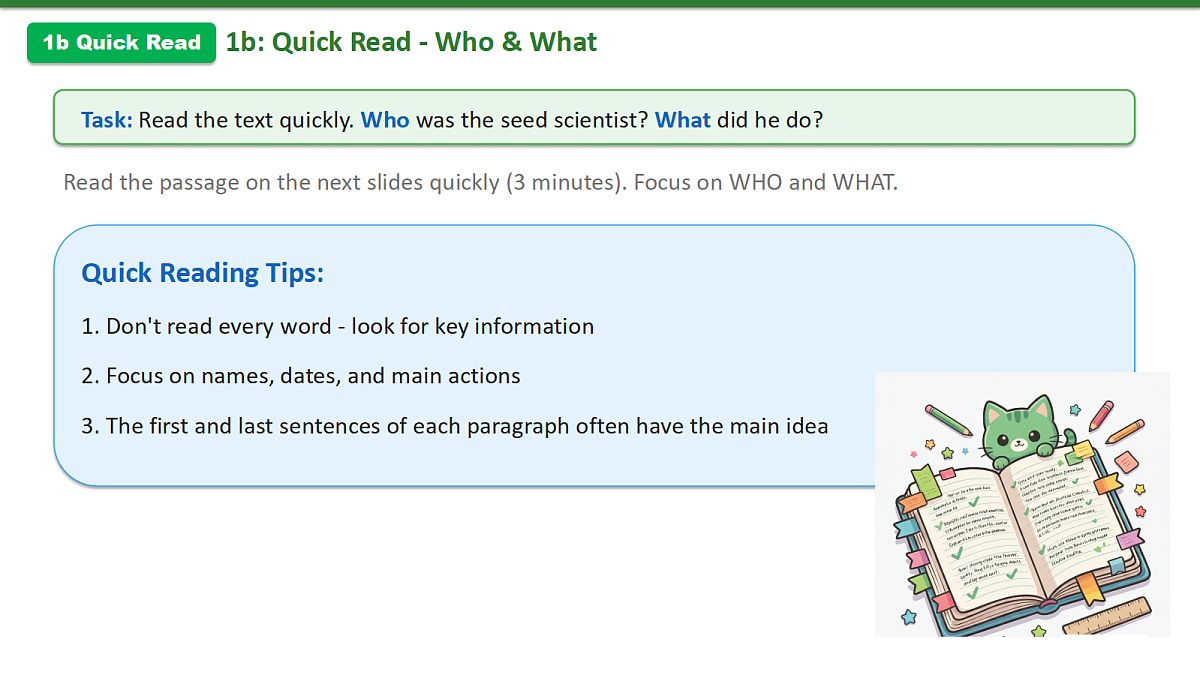Select tip 1 about not reading every word

338,326
